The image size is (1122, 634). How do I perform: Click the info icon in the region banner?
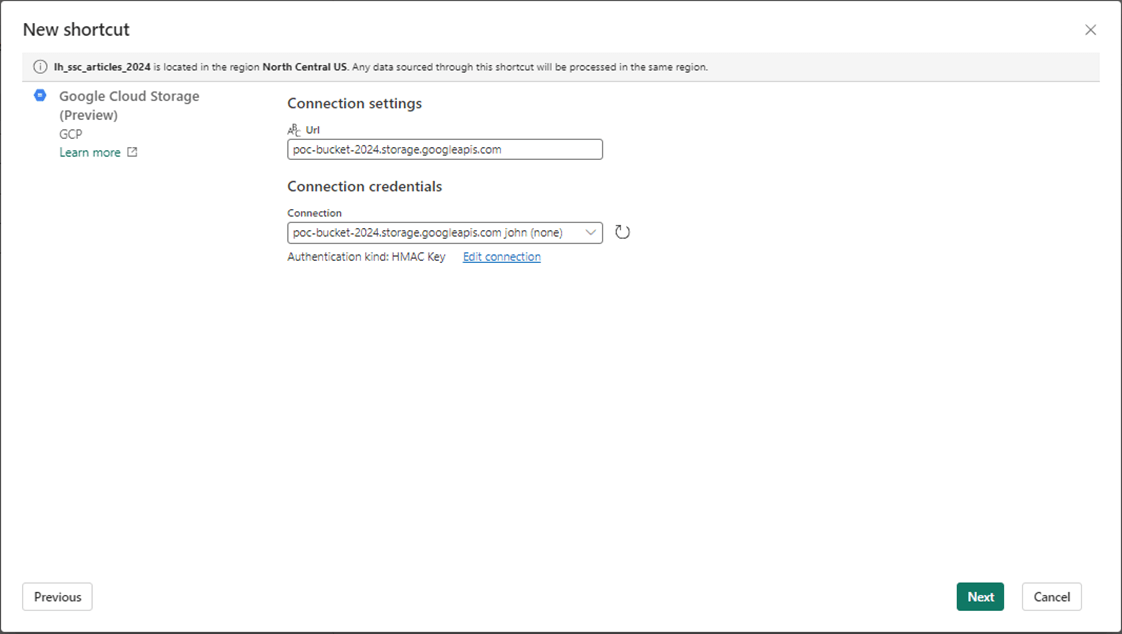40,67
